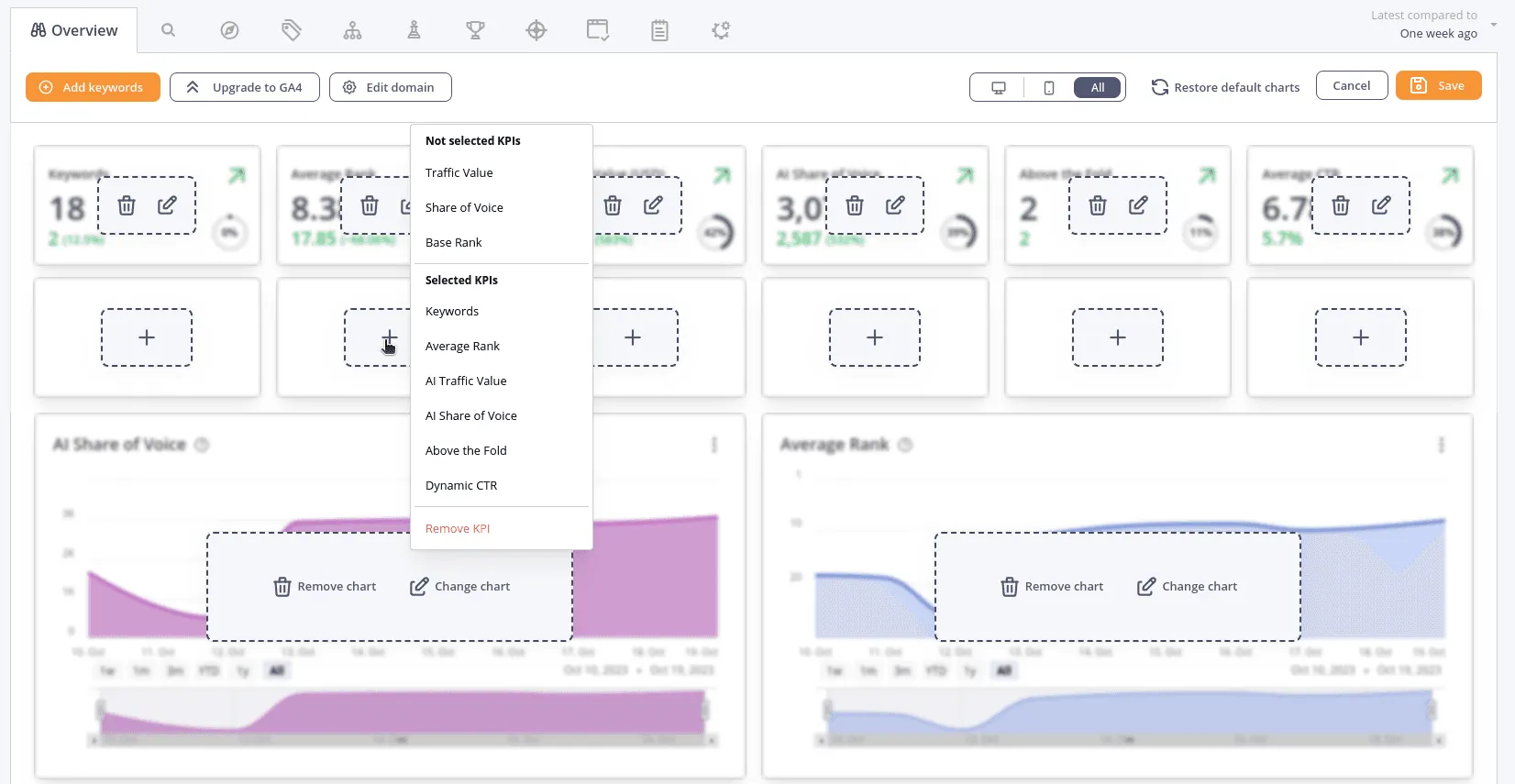
Task: Click left handle of Average Rank range slider
Action: tap(828, 710)
